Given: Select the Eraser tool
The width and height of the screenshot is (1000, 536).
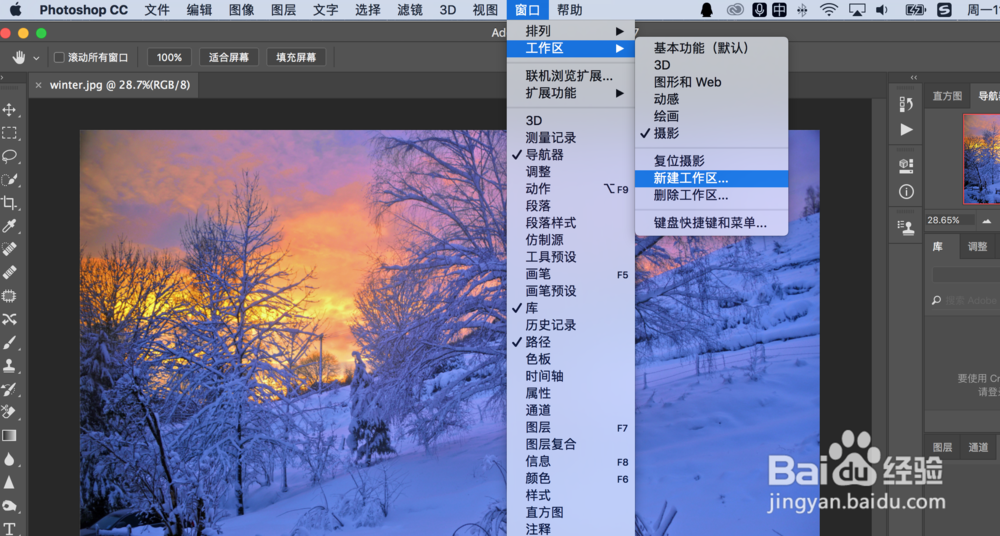Looking at the screenshot, I should pos(9,412).
